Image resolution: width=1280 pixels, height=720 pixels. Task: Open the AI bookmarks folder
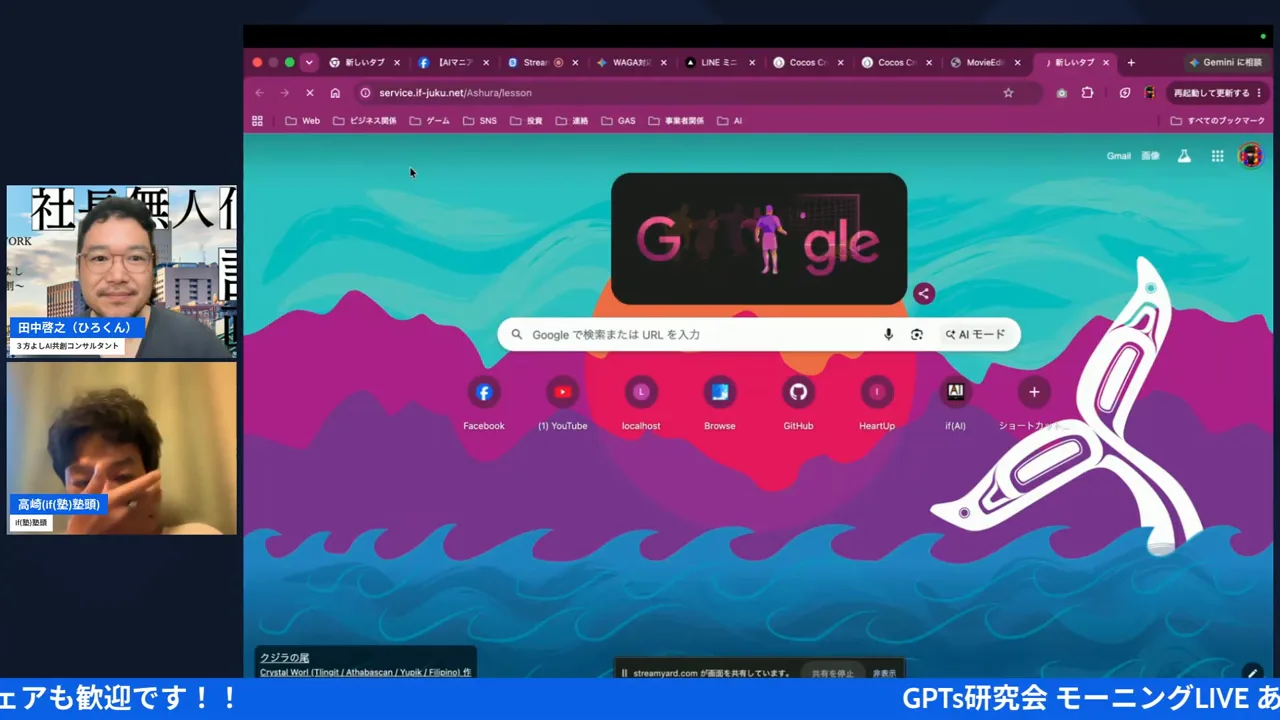pos(730,121)
